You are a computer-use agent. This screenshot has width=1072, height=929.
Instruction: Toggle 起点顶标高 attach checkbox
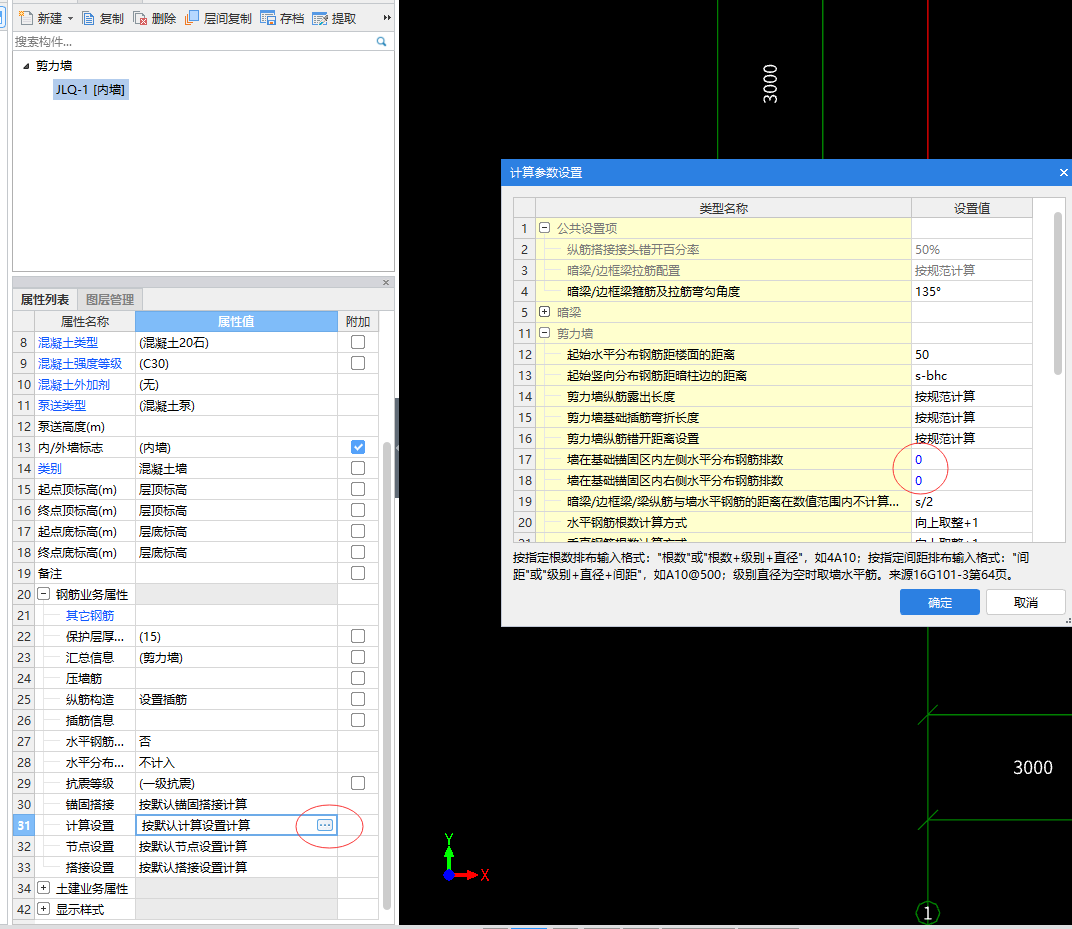(x=358, y=489)
